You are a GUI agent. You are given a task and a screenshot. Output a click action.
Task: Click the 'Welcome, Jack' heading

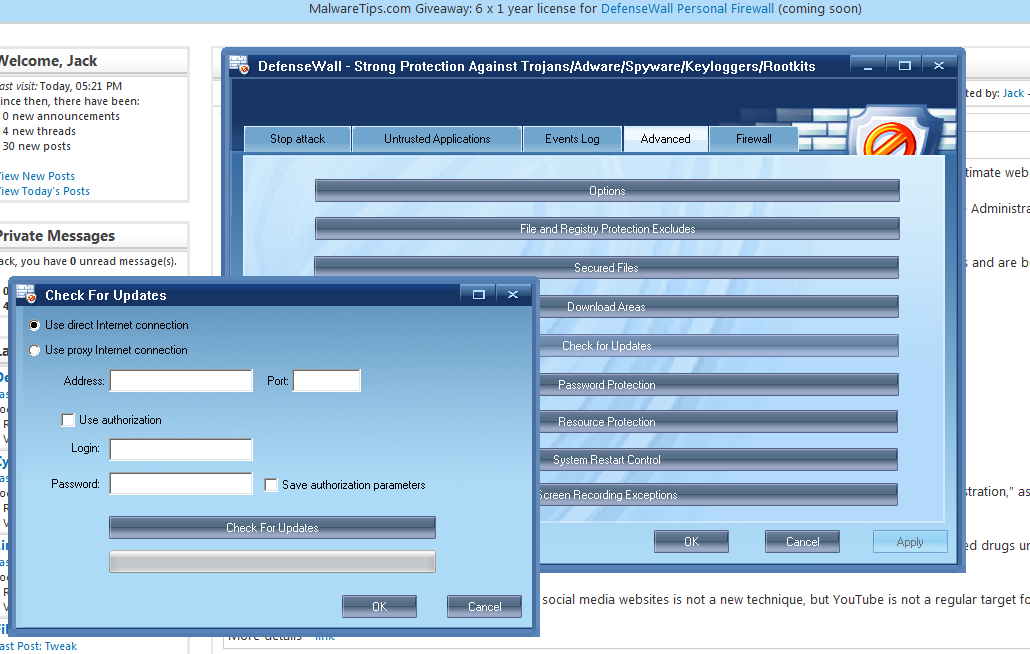[48, 61]
